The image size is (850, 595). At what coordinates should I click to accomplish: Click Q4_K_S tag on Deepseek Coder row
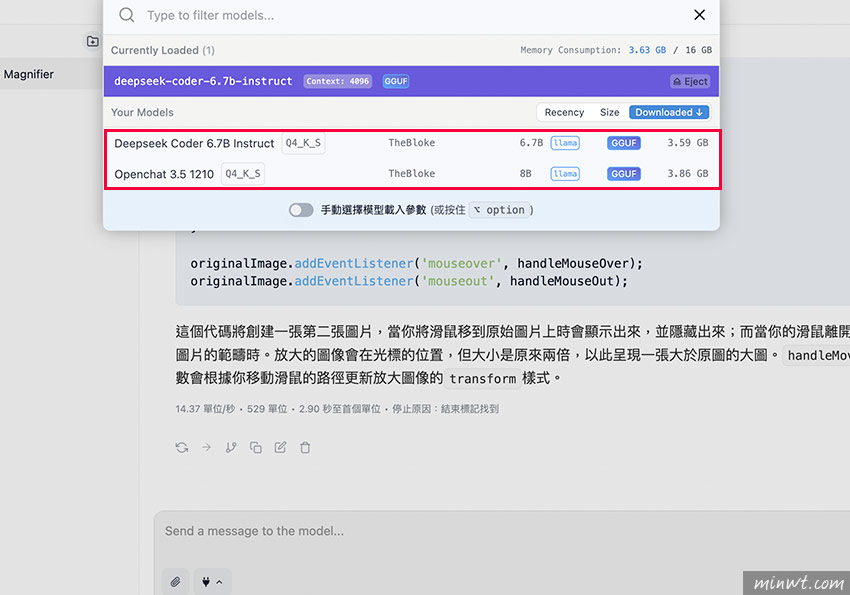point(303,143)
